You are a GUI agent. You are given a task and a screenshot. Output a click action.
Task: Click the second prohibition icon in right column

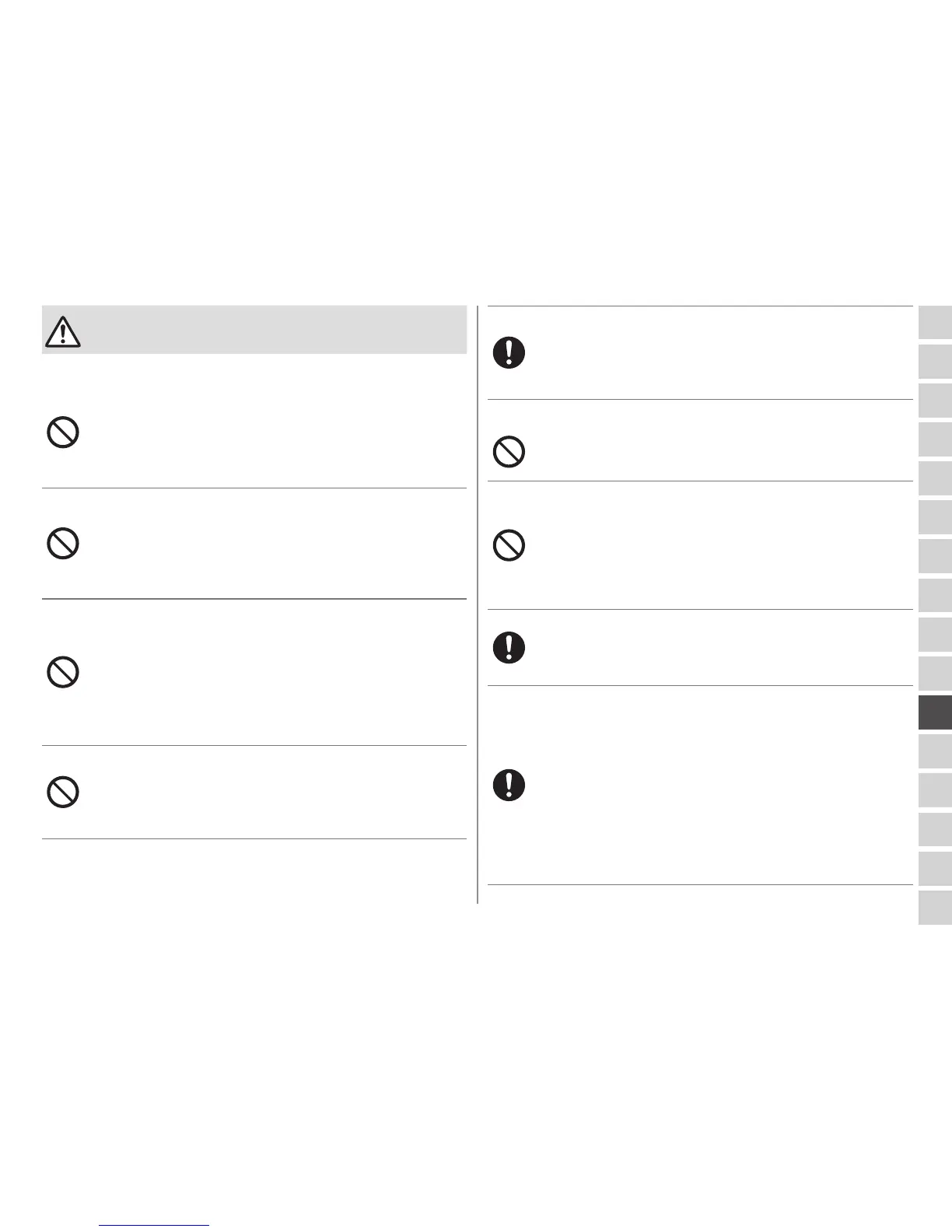coord(509,545)
